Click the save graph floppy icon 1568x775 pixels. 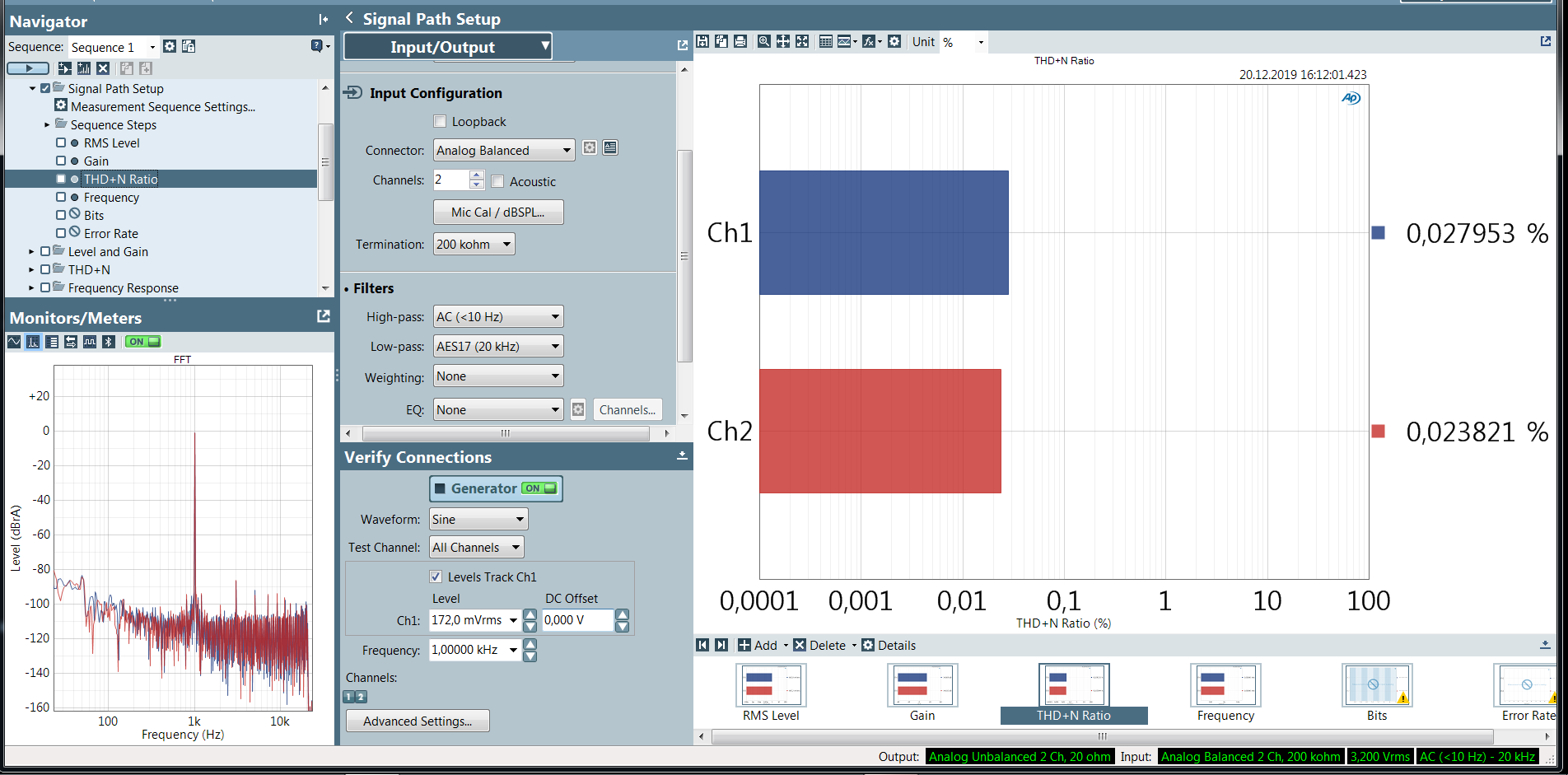click(702, 41)
